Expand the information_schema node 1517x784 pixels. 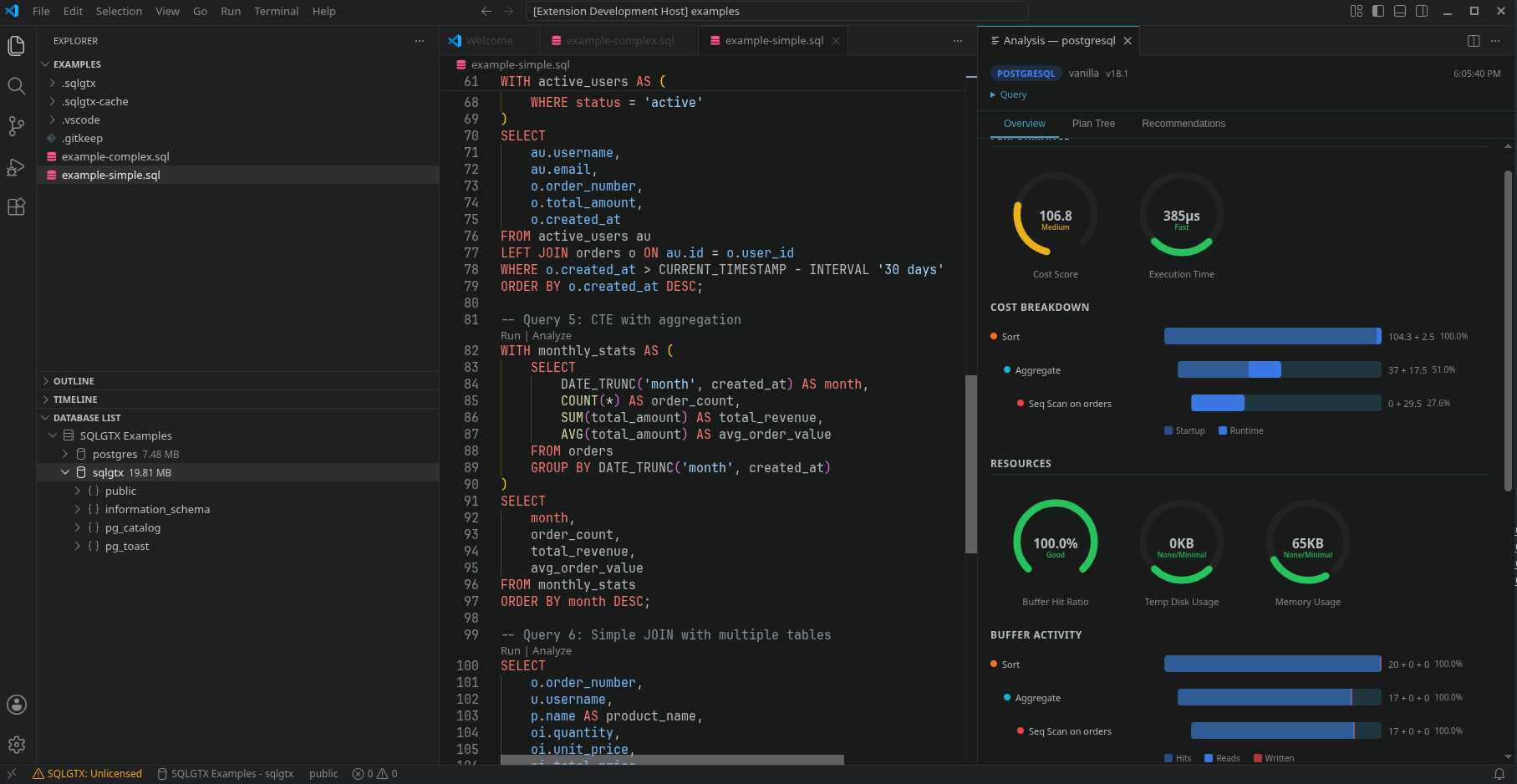point(78,509)
